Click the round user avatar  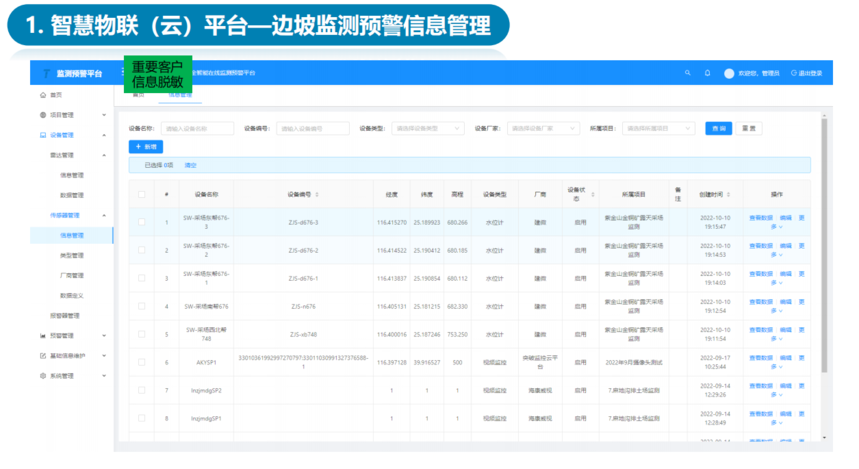[x=729, y=73]
